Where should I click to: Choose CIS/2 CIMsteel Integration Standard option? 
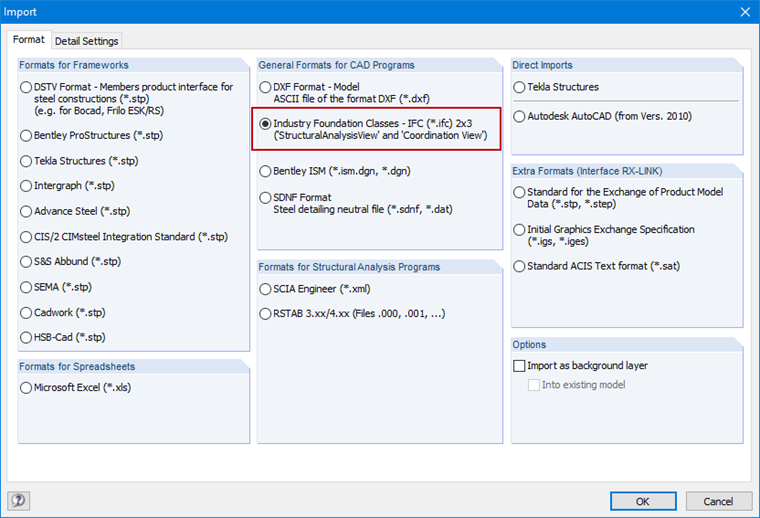coord(27,237)
